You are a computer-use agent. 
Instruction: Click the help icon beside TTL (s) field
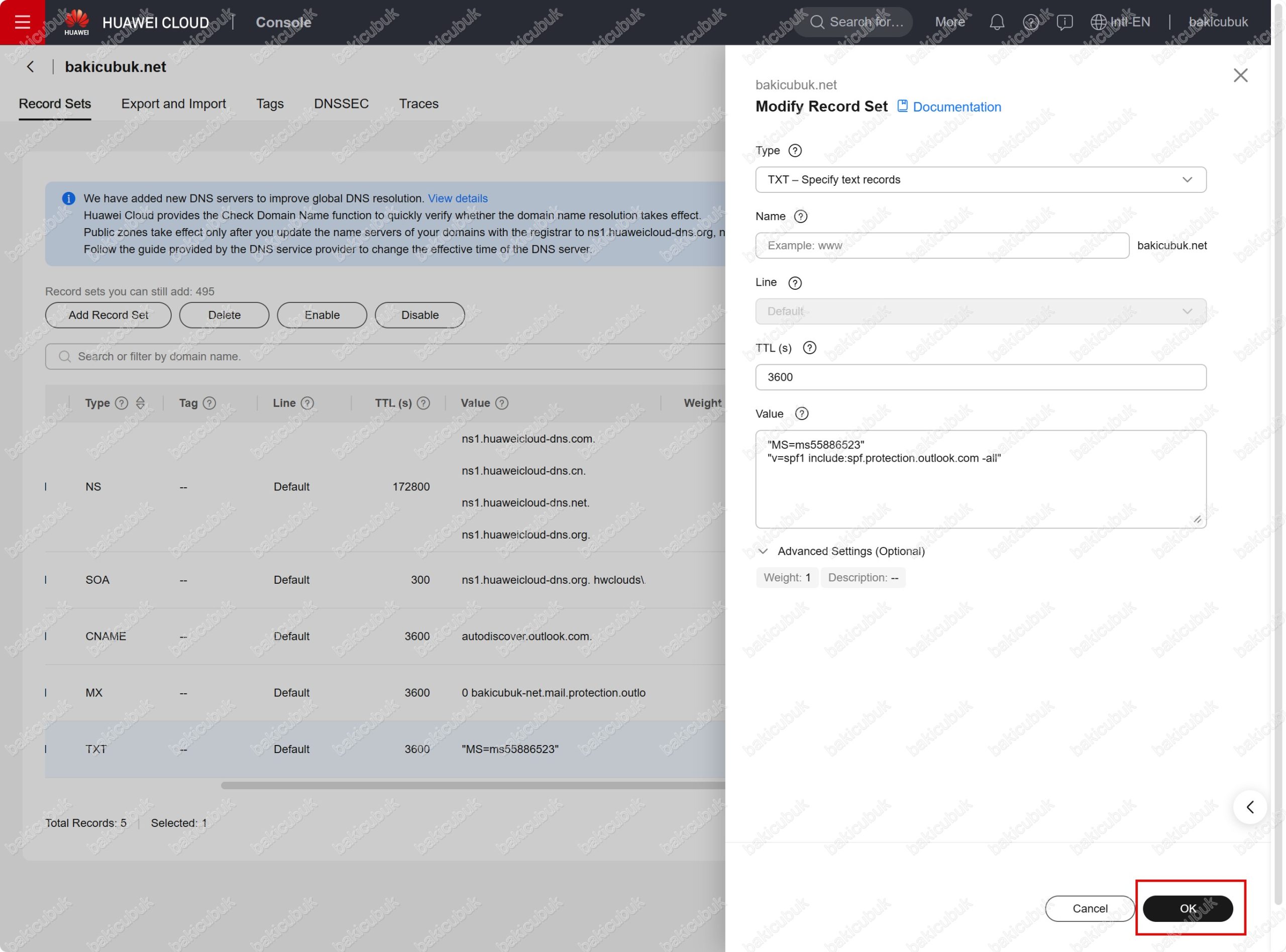(809, 348)
